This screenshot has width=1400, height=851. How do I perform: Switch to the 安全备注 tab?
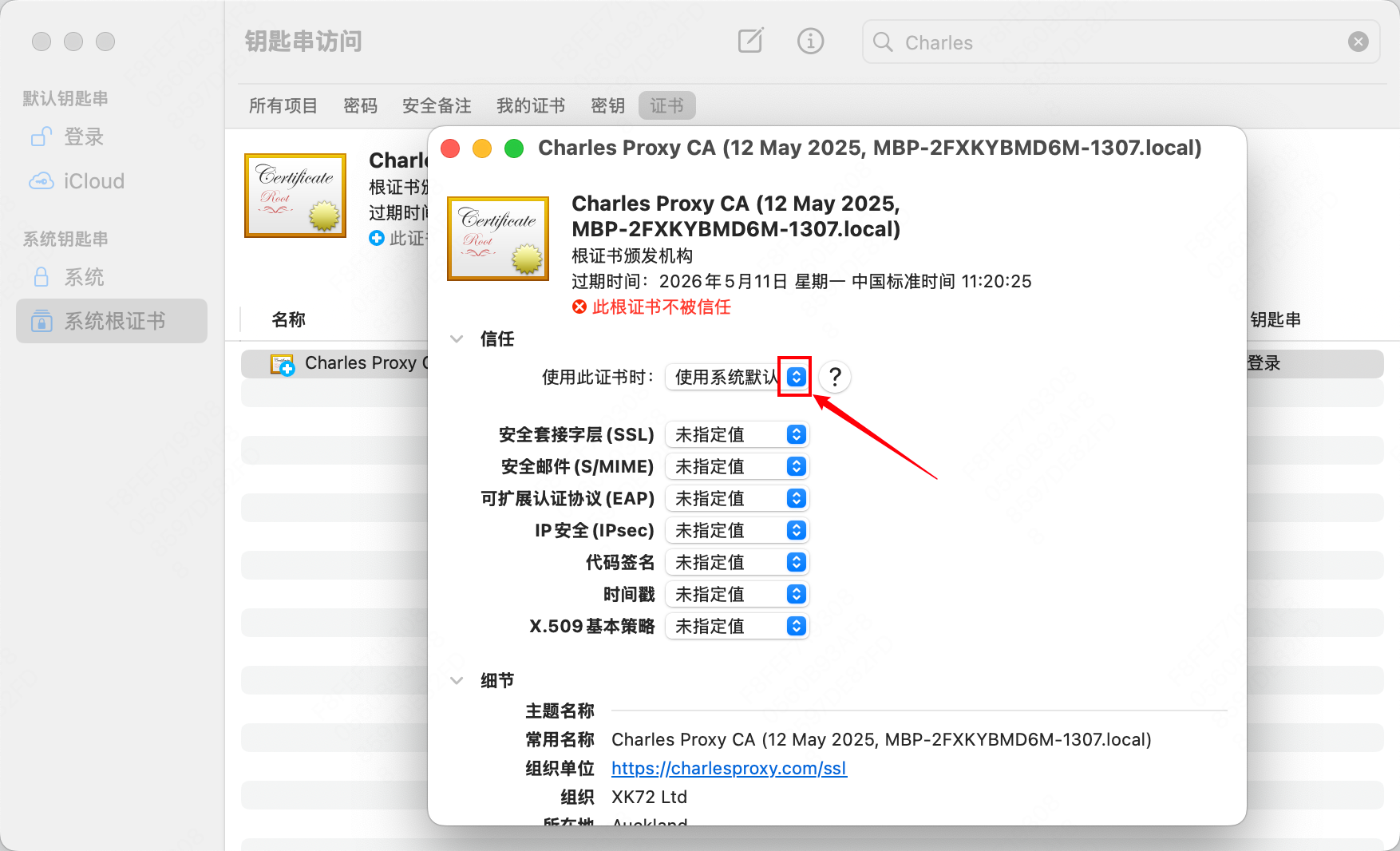437,105
